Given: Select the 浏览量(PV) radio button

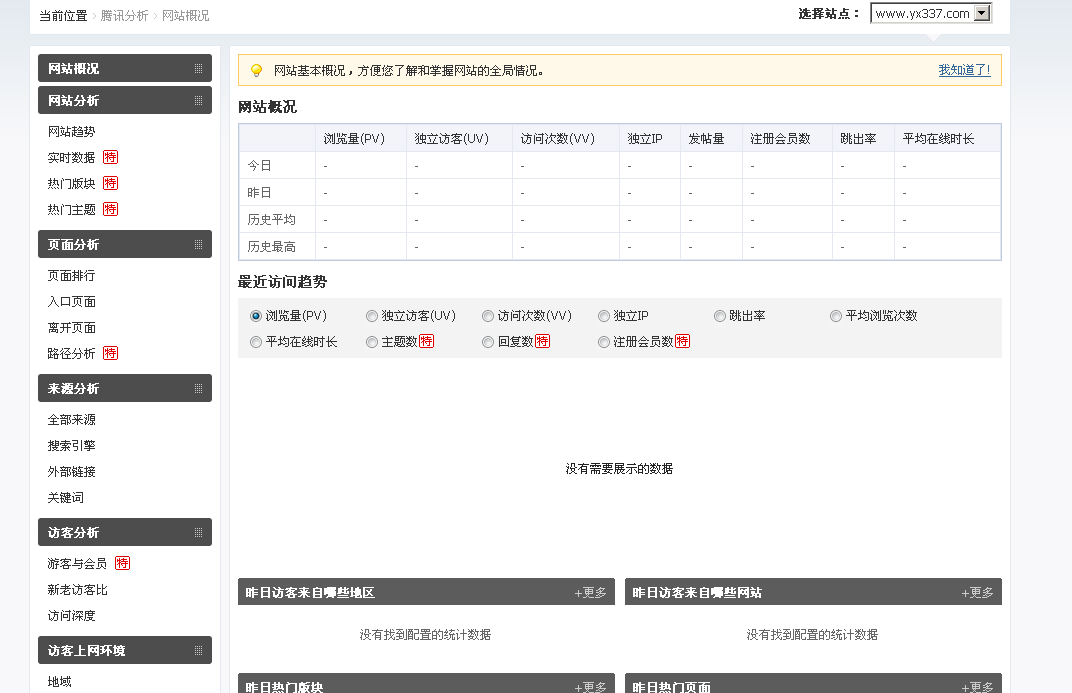Looking at the screenshot, I should click(256, 316).
